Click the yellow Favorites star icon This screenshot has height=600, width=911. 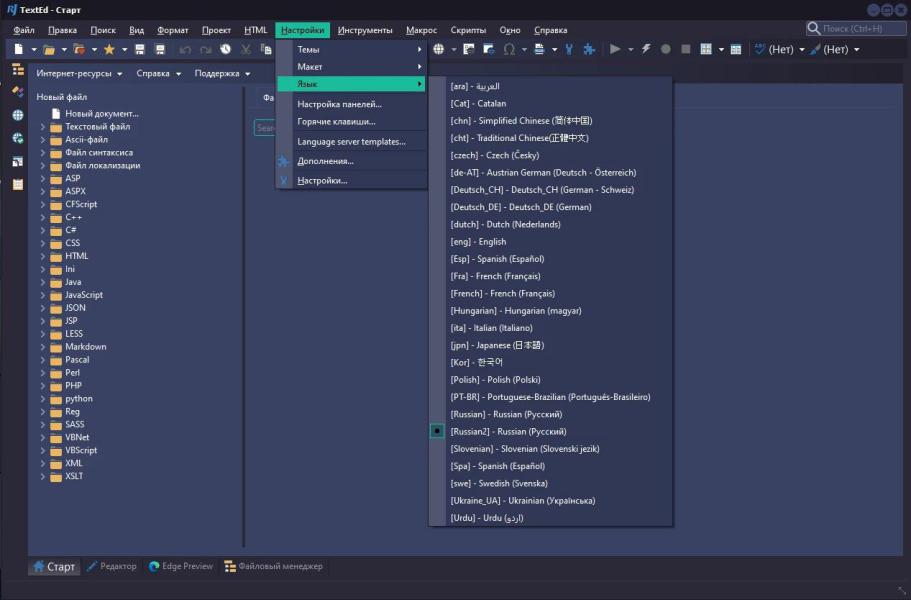(109, 49)
